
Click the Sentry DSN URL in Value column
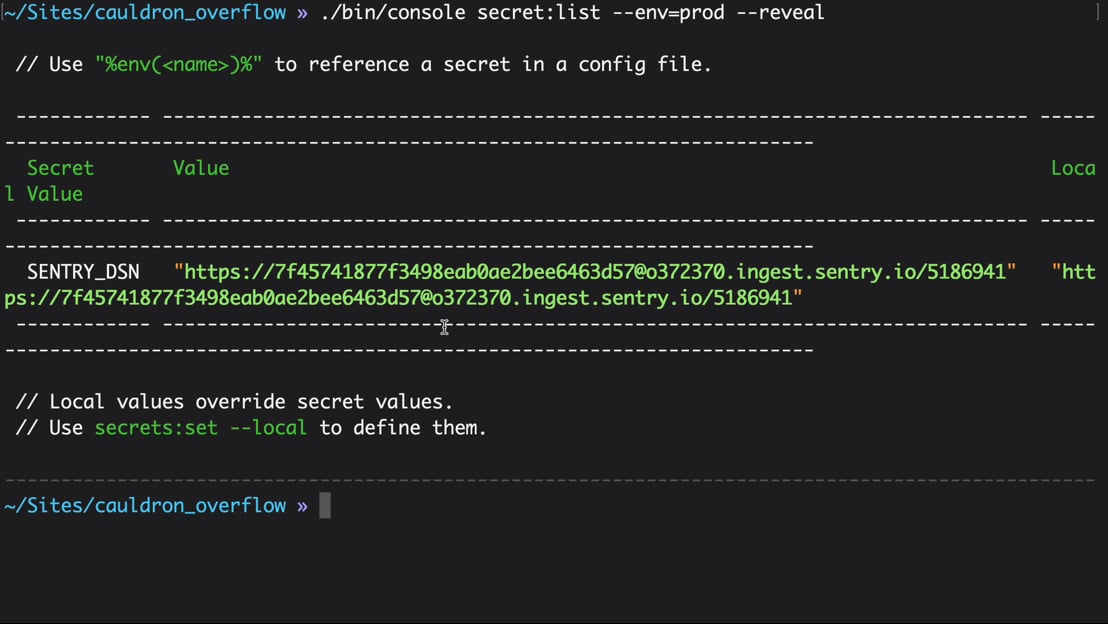[x=595, y=272]
